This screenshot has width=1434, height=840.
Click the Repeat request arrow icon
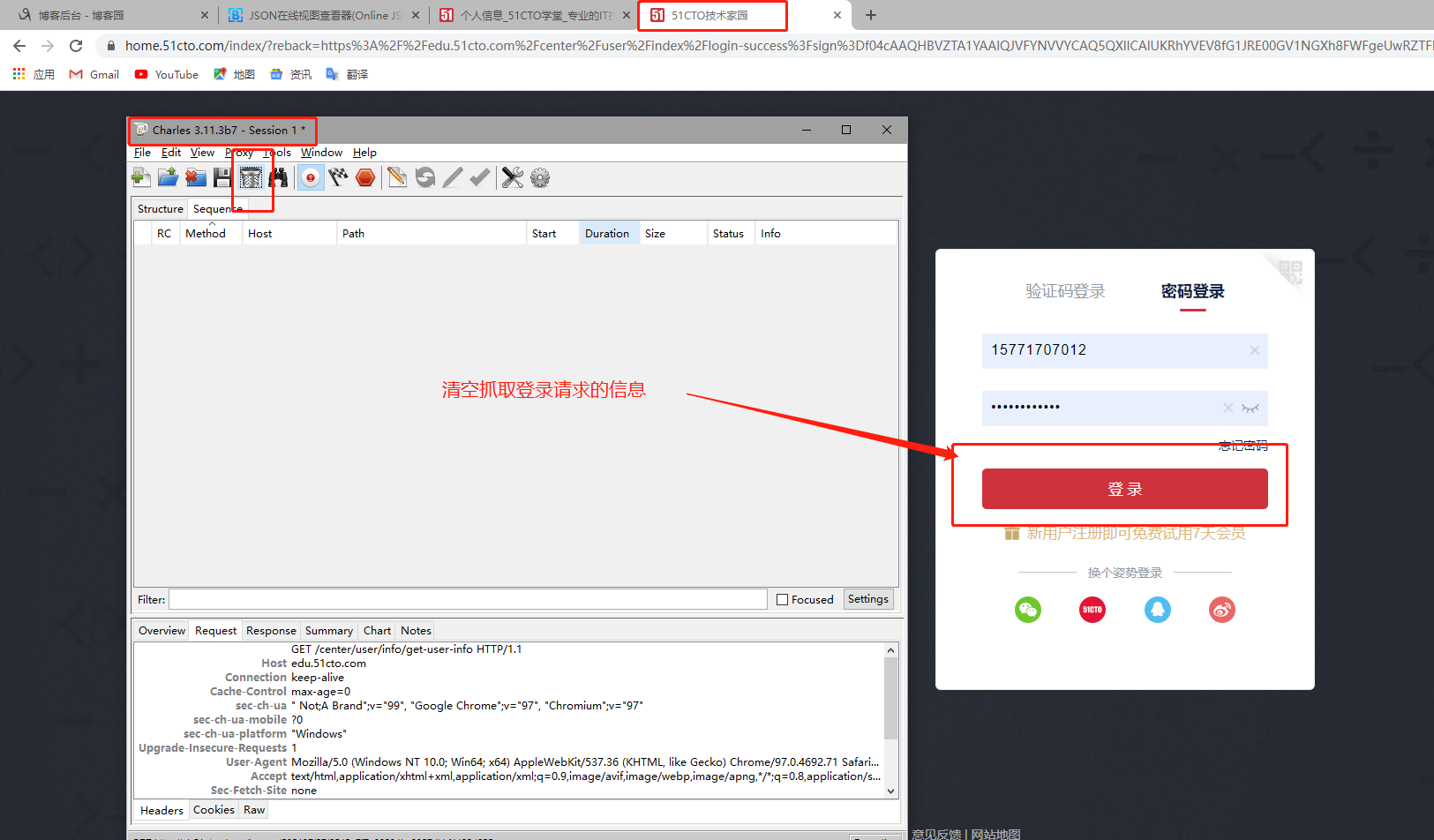(425, 177)
